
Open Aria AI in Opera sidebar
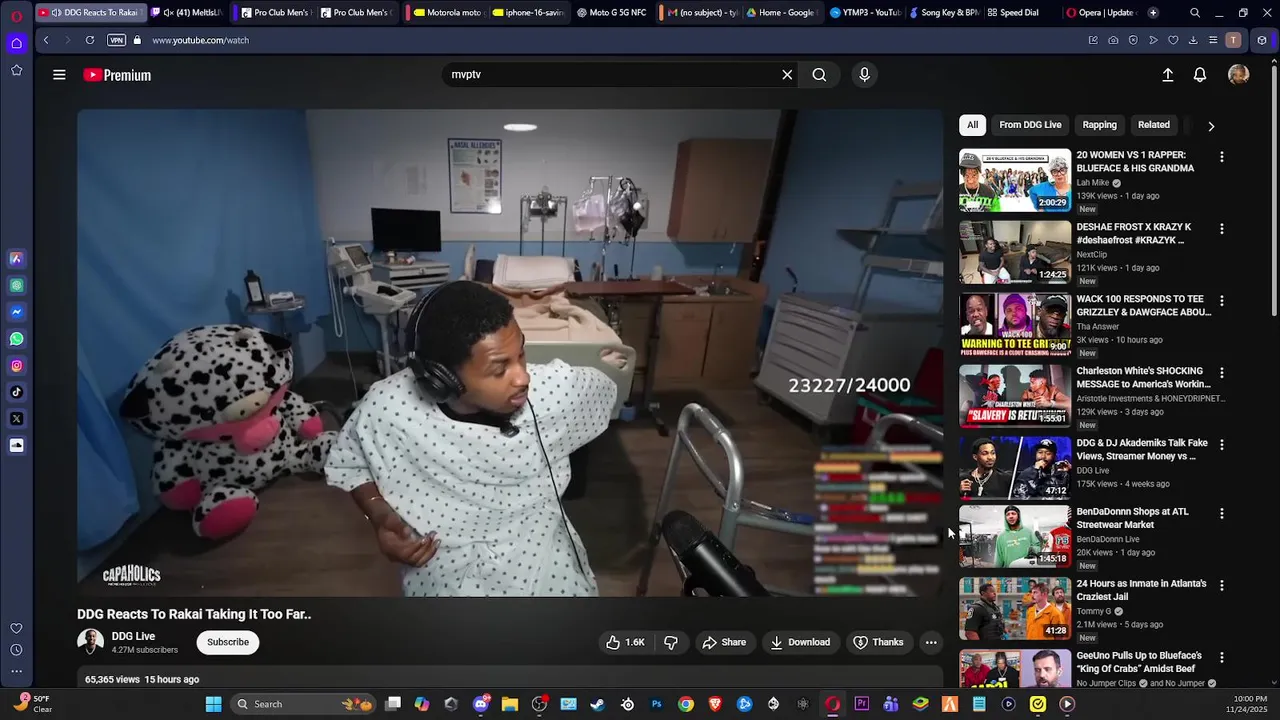pos(16,259)
